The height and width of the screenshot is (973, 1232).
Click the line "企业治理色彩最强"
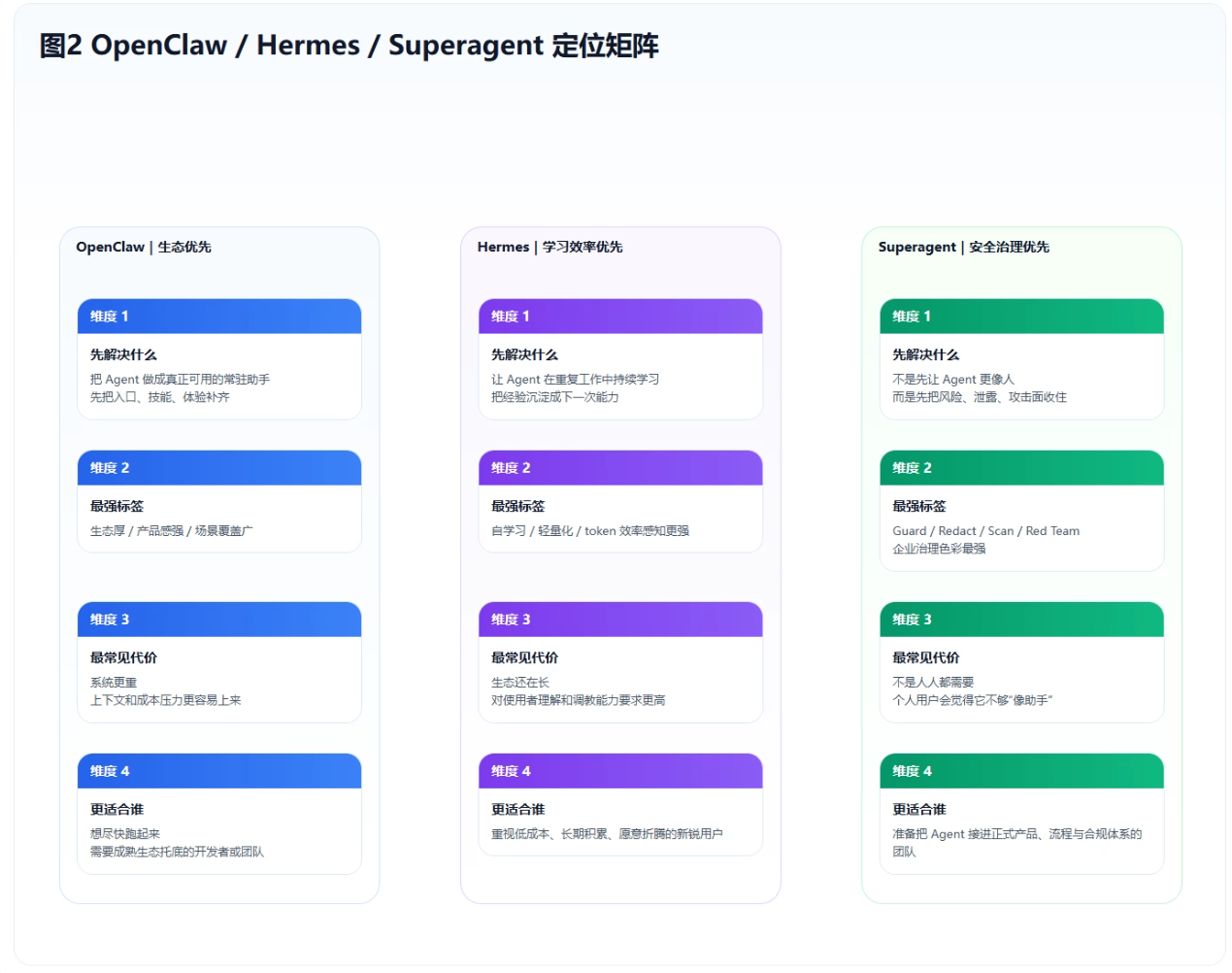[x=939, y=549]
